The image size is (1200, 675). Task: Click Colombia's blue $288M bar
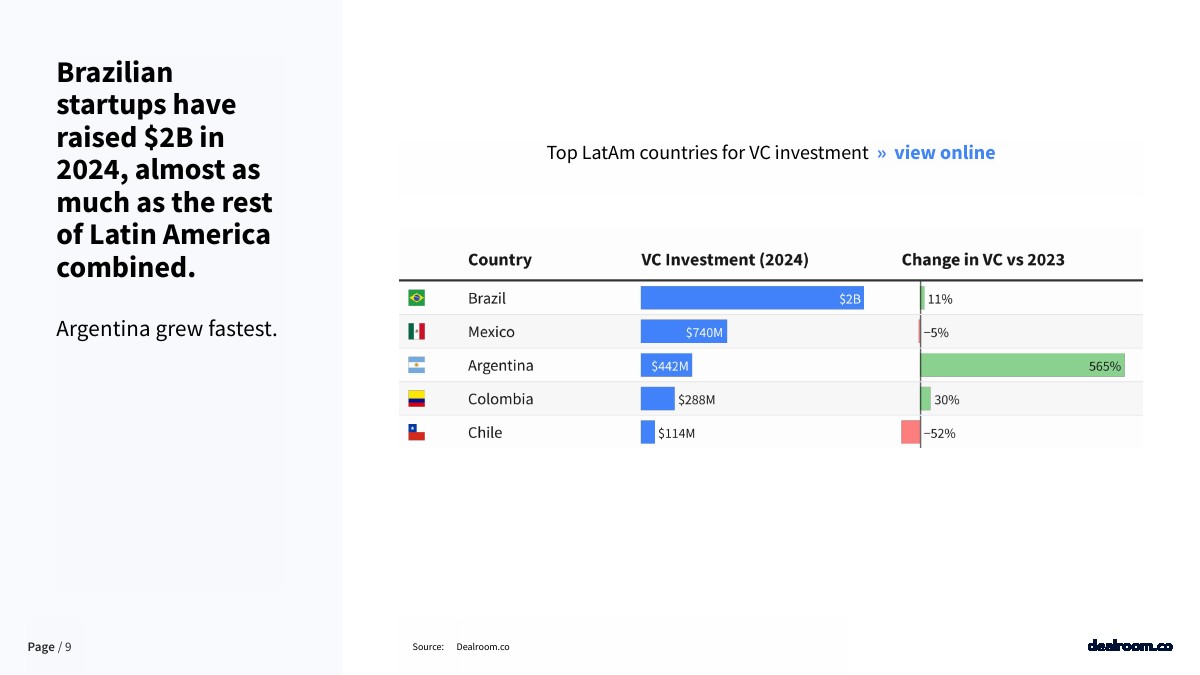[658, 399]
